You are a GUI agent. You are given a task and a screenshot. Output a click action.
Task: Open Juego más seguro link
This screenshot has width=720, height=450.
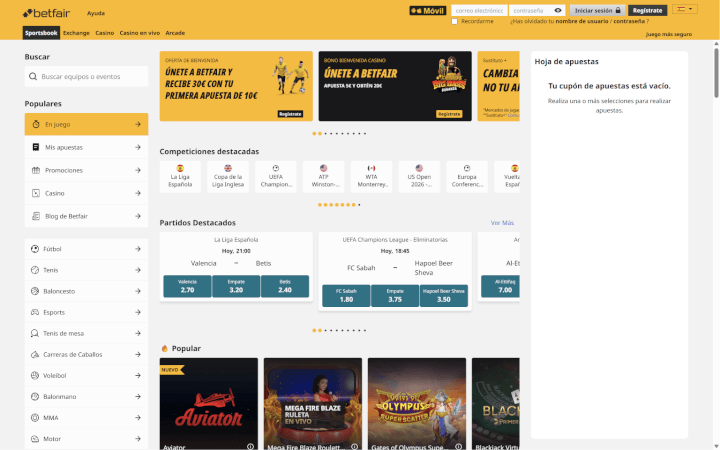(x=669, y=34)
